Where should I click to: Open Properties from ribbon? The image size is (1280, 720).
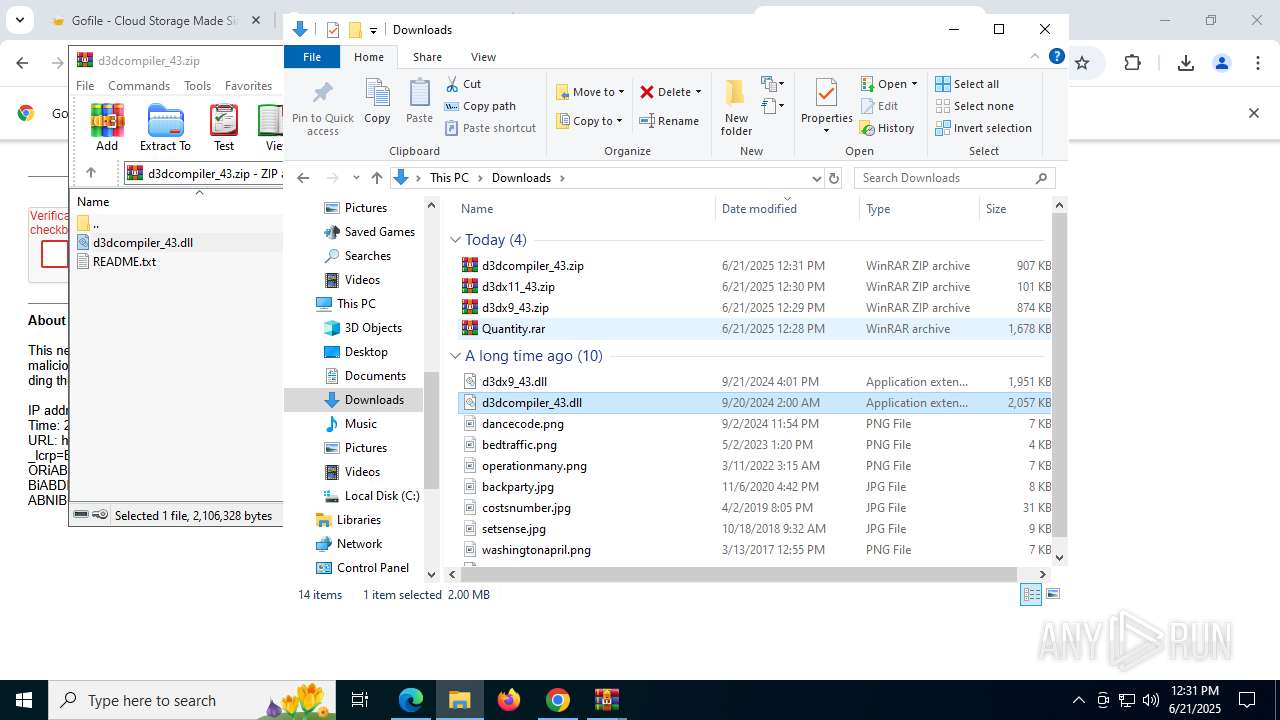(826, 106)
